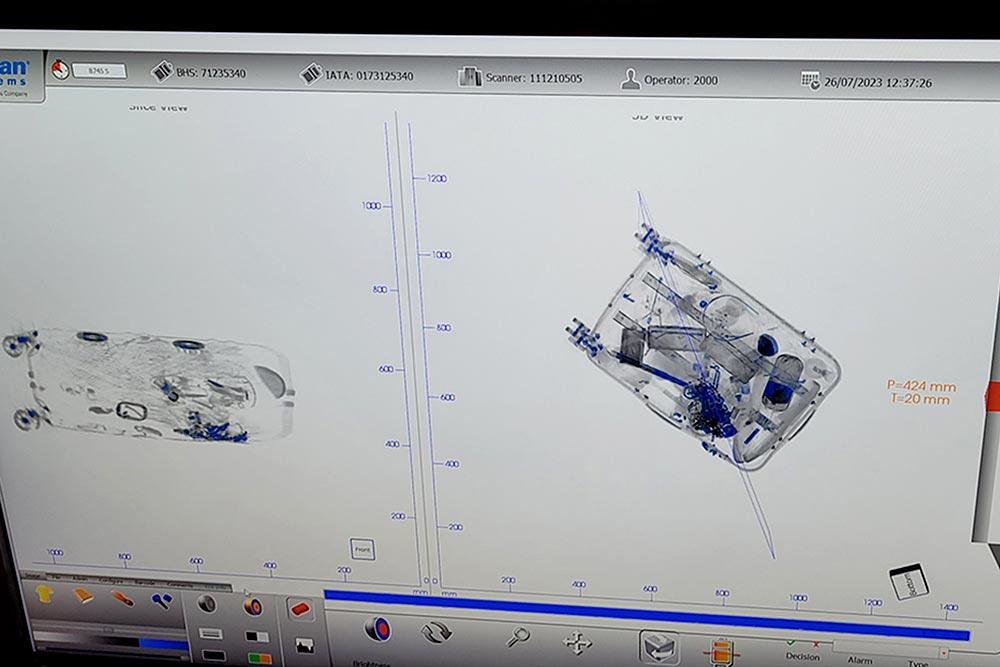Click the '26/07/2023 12:37:26' timestamp
Screen dimensions: 1000x667
pyautogui.click(x=878, y=83)
